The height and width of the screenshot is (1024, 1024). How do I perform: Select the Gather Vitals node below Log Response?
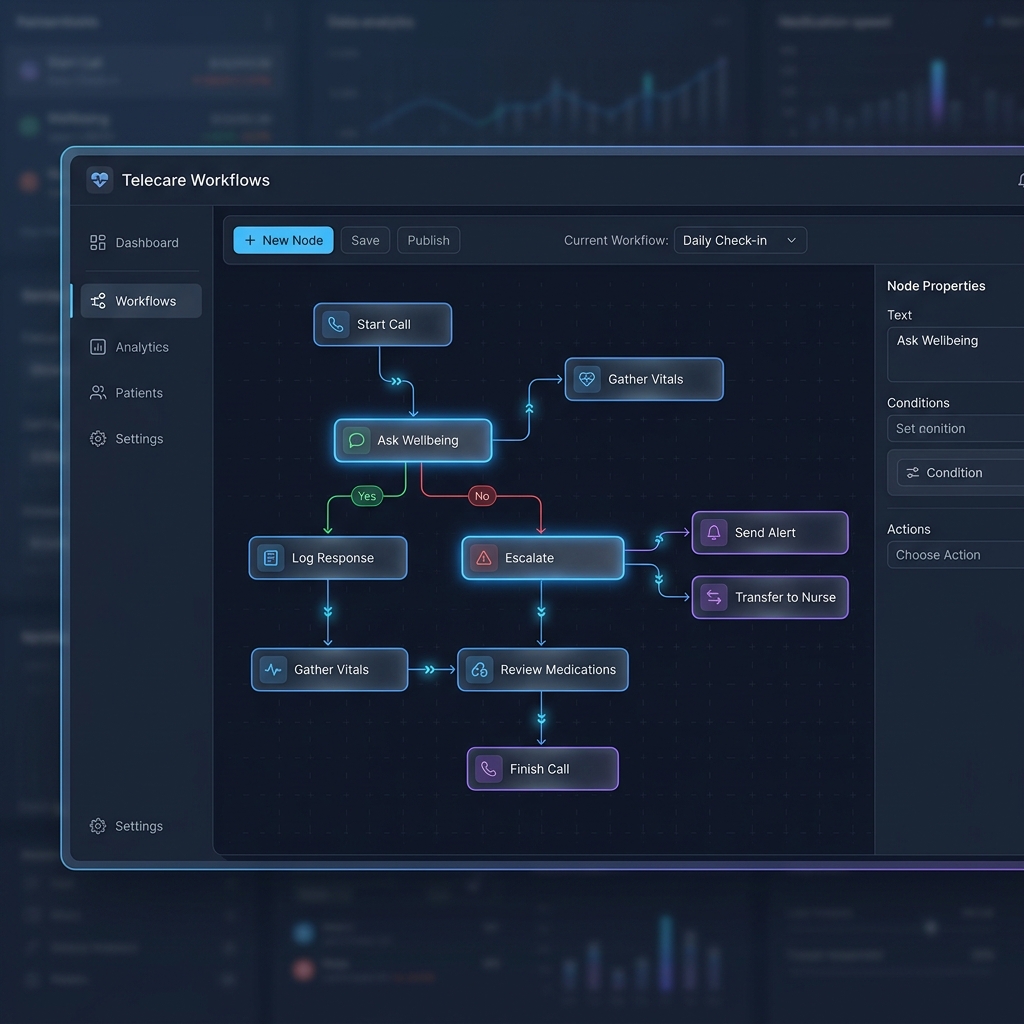pyautogui.click(x=330, y=669)
